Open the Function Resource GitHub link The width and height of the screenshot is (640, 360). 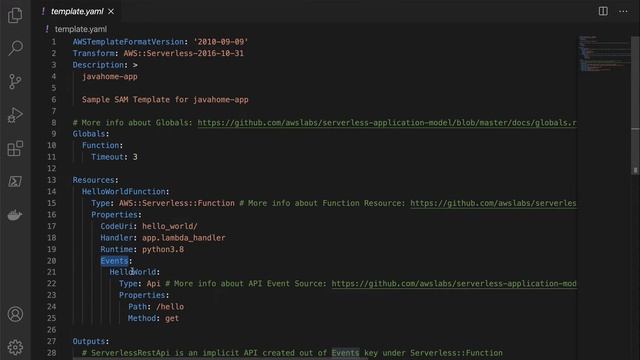point(493,203)
